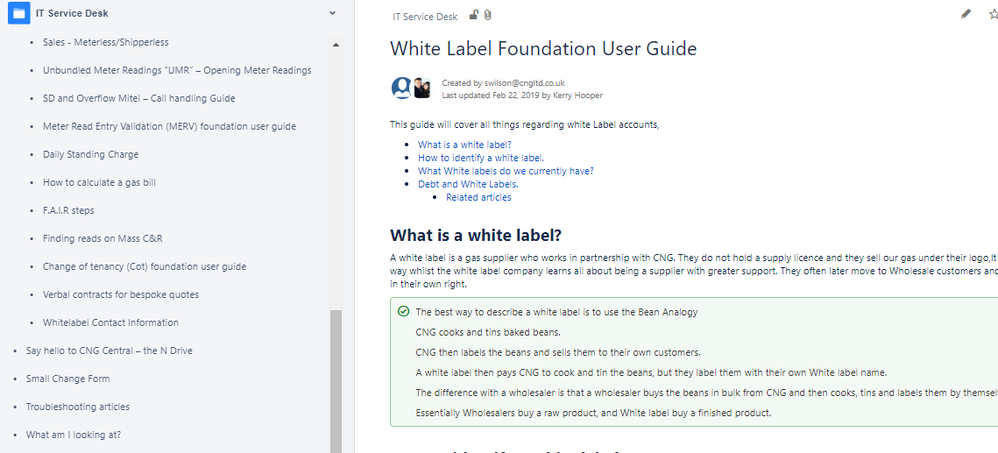Open the F.A.I.R steps page
The image size is (998, 453).
[x=68, y=210]
